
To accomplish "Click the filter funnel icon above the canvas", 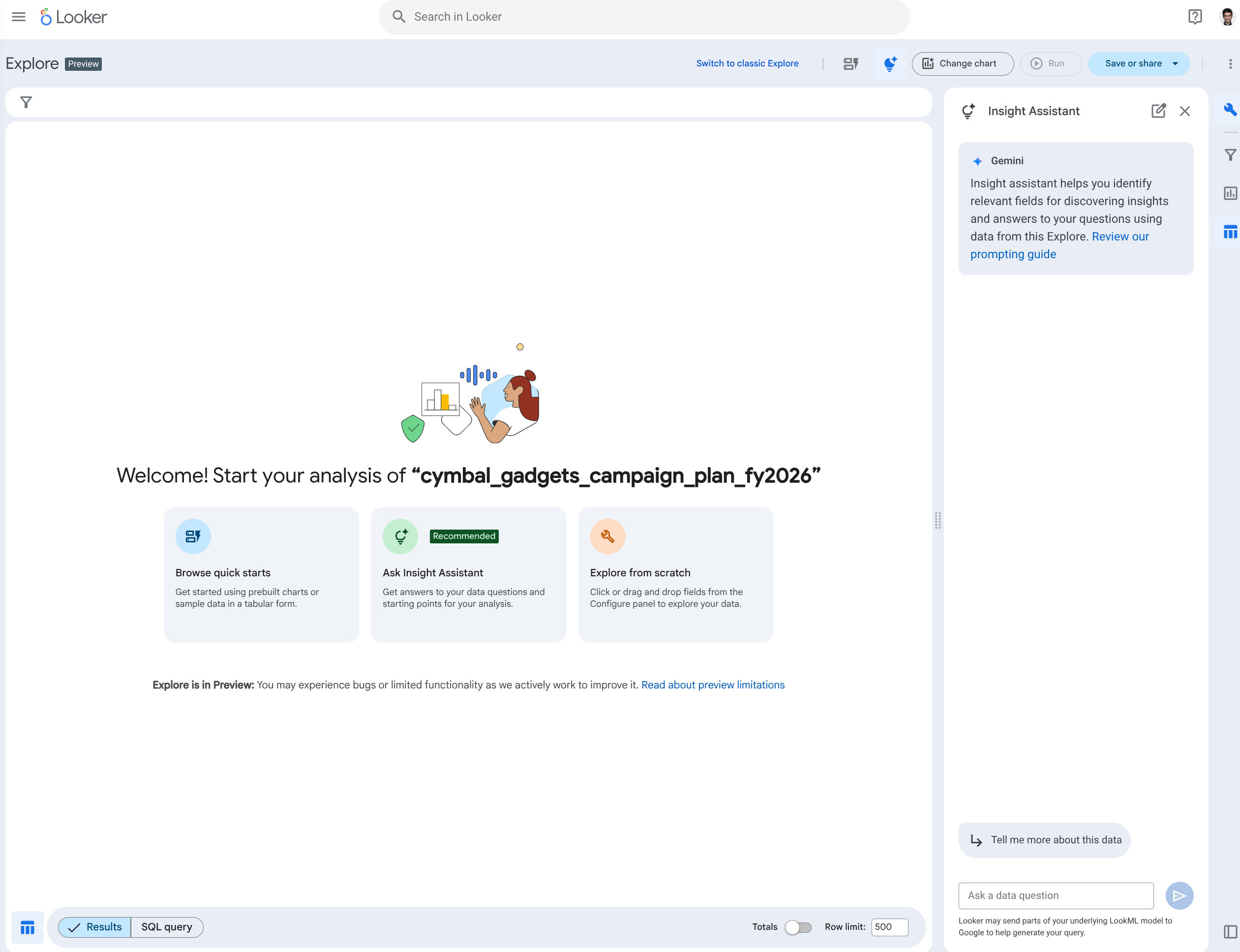I will pyautogui.click(x=26, y=102).
